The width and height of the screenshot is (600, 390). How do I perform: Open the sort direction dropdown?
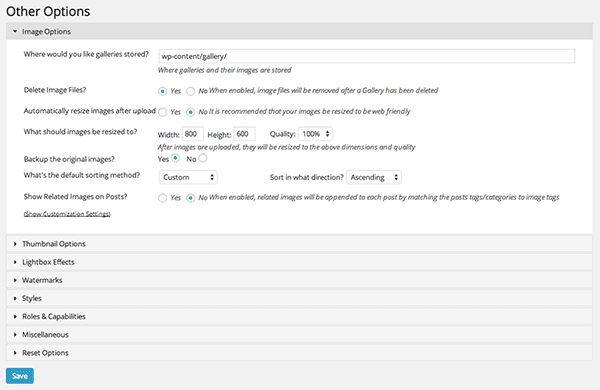coord(374,177)
